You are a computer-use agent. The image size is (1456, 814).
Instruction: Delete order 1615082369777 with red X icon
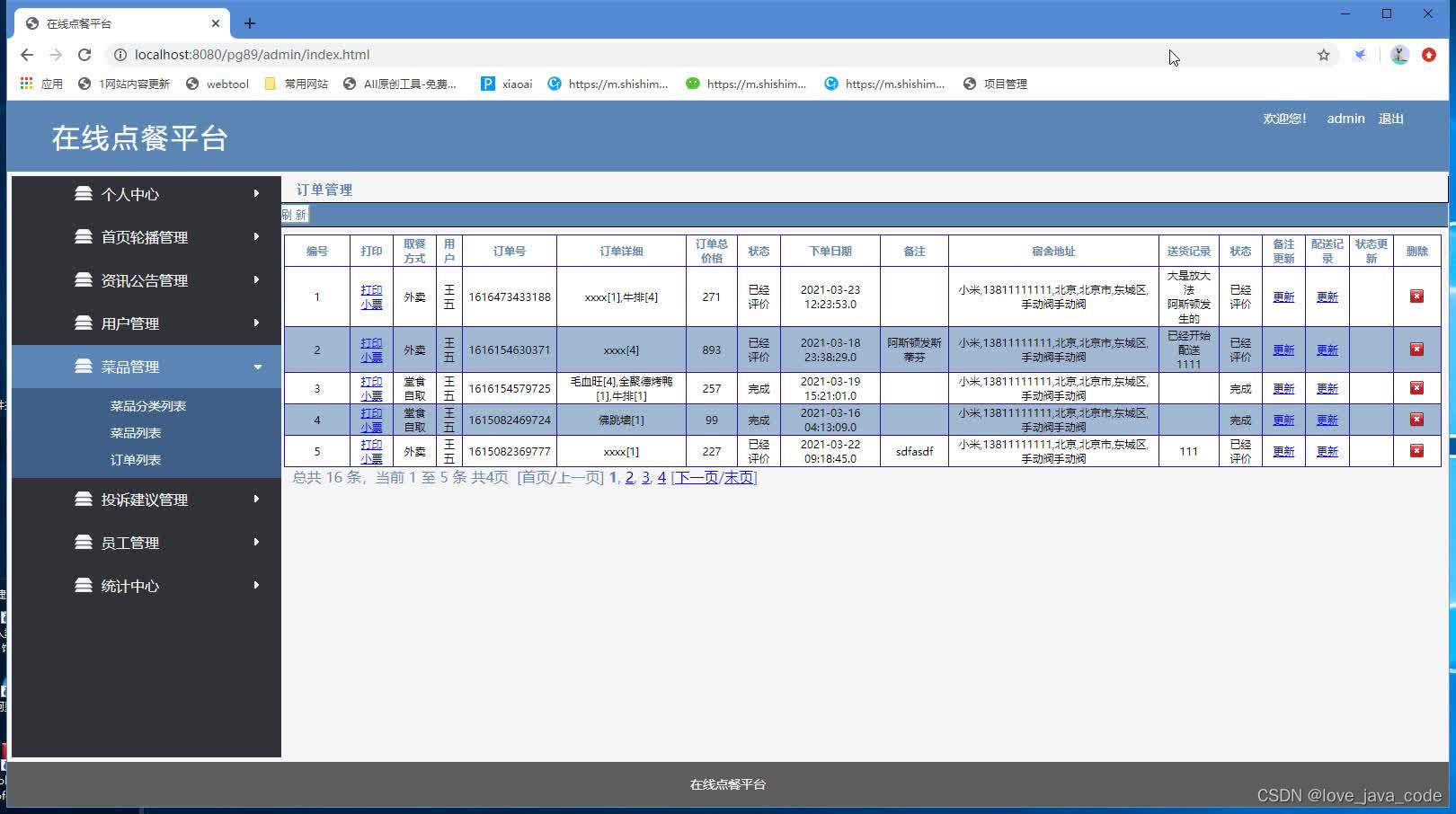pos(1416,451)
